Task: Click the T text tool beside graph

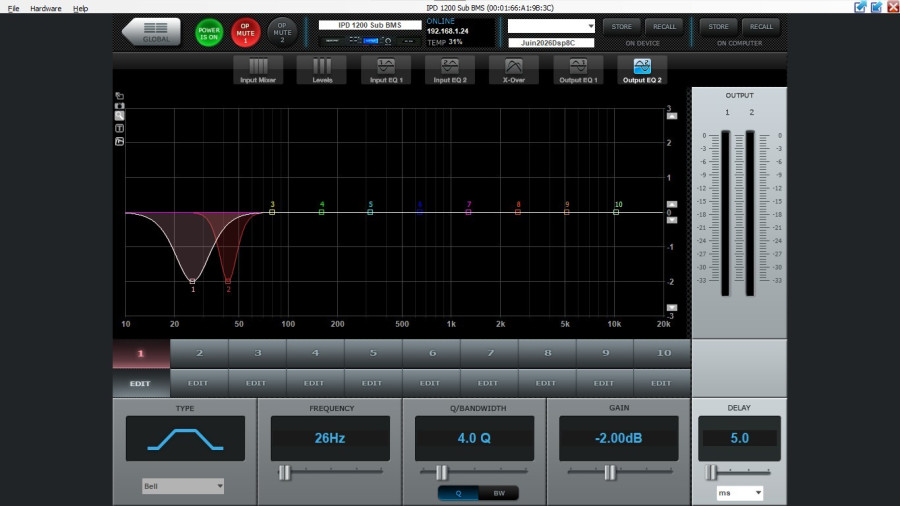Action: (x=119, y=129)
